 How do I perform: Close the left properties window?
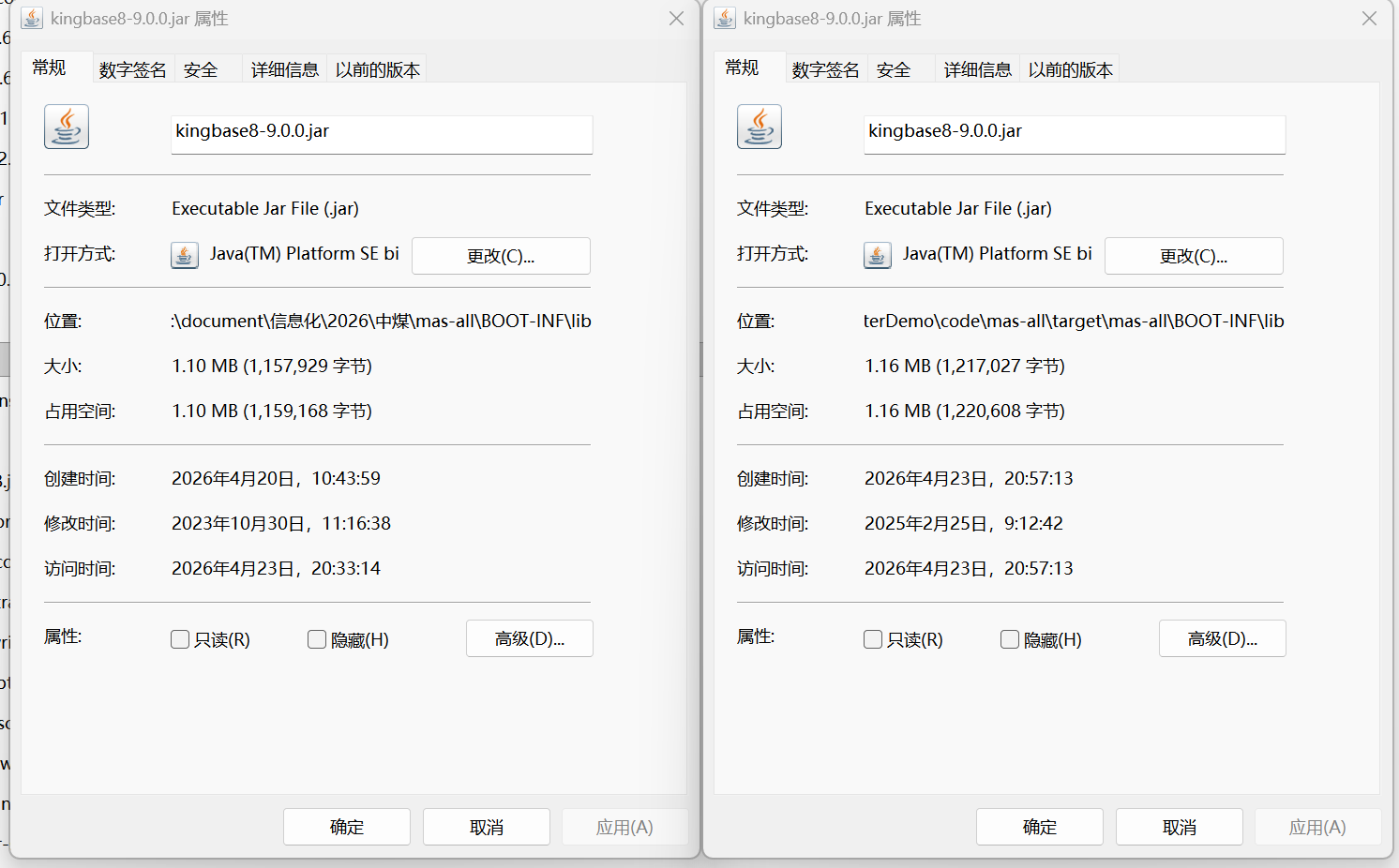(676, 19)
